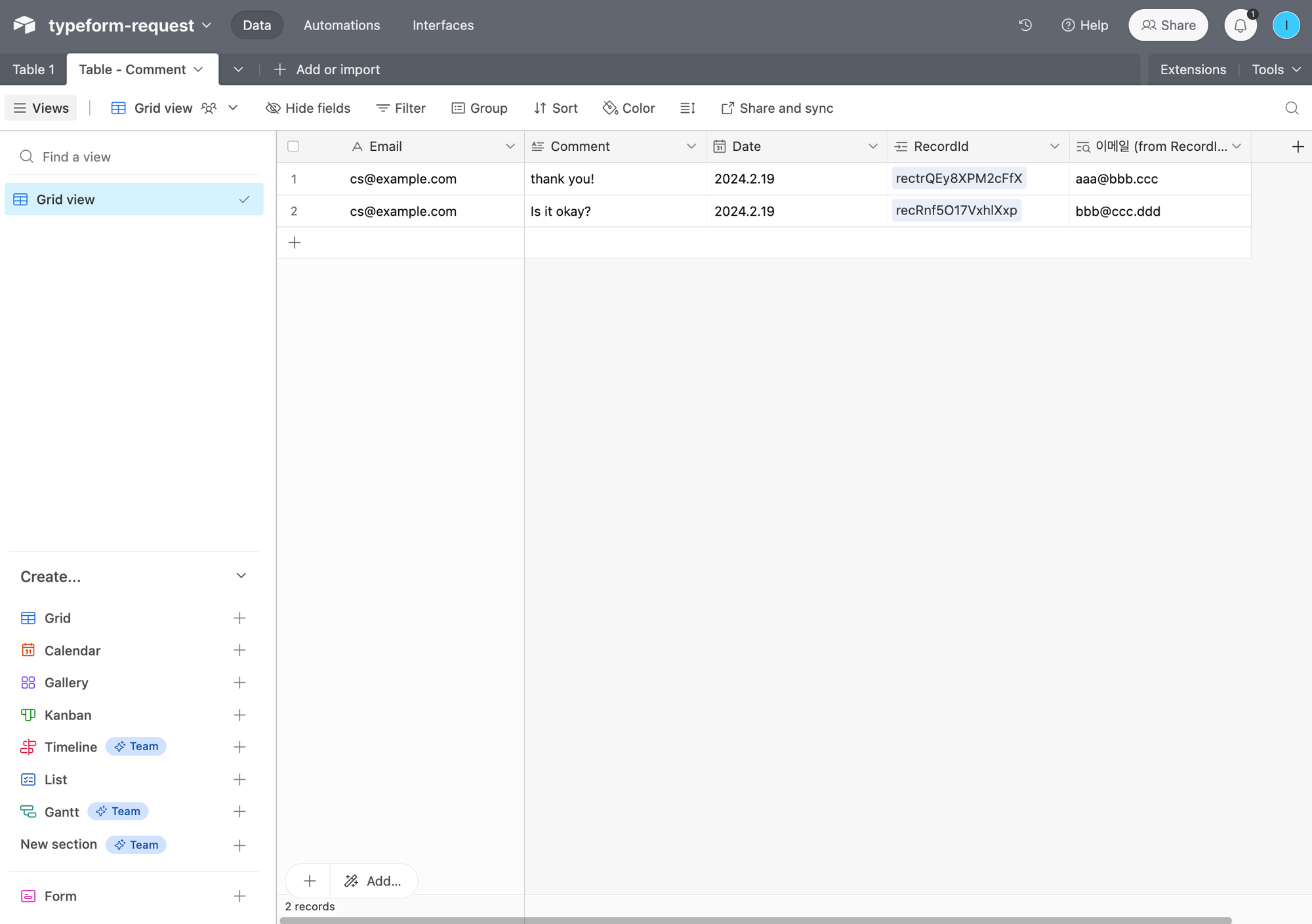Open 이메일 lookup column dropdown arrow
The image size is (1312, 924).
tap(1237, 146)
